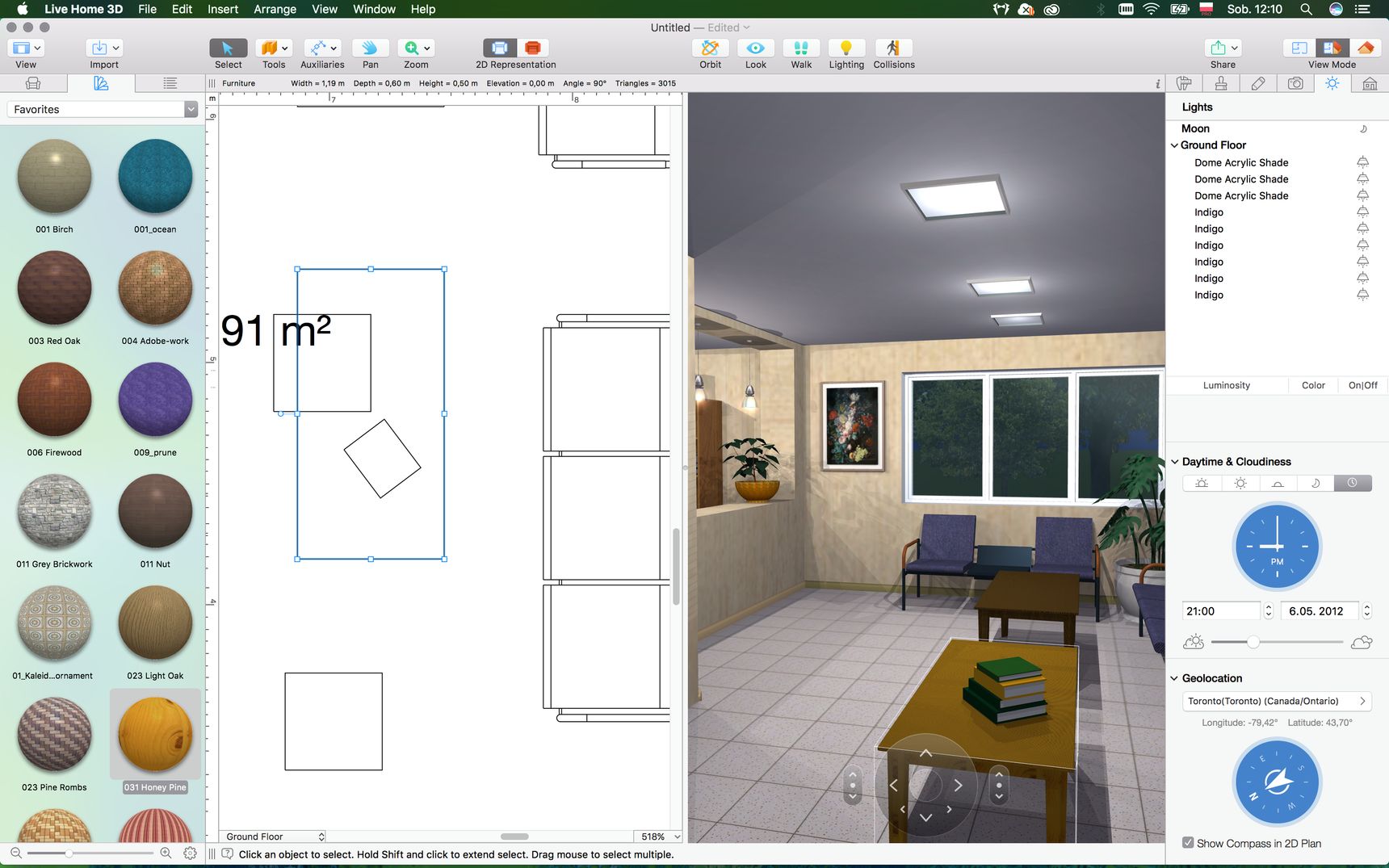Open the building inspector tab

click(1370, 83)
